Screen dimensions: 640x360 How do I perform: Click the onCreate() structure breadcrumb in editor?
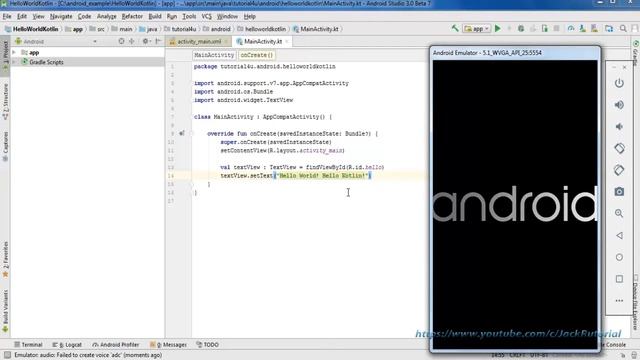pyautogui.click(x=256, y=55)
